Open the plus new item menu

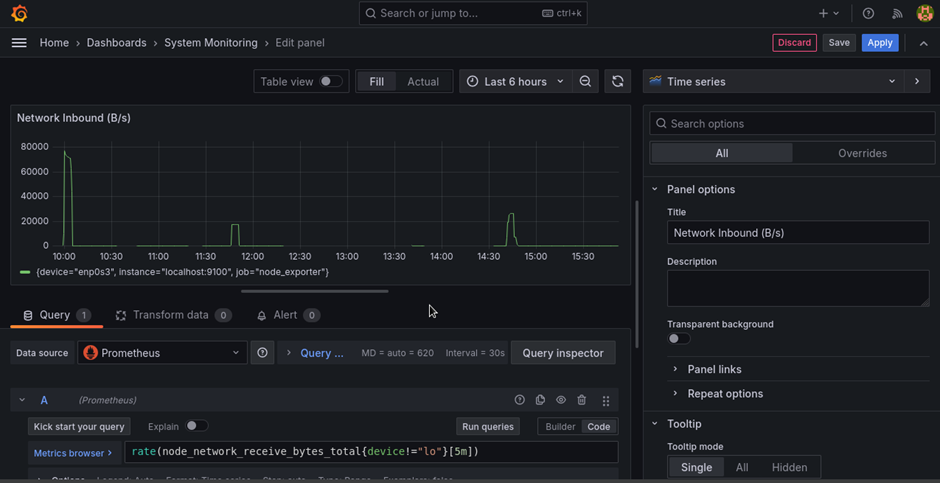coord(829,13)
